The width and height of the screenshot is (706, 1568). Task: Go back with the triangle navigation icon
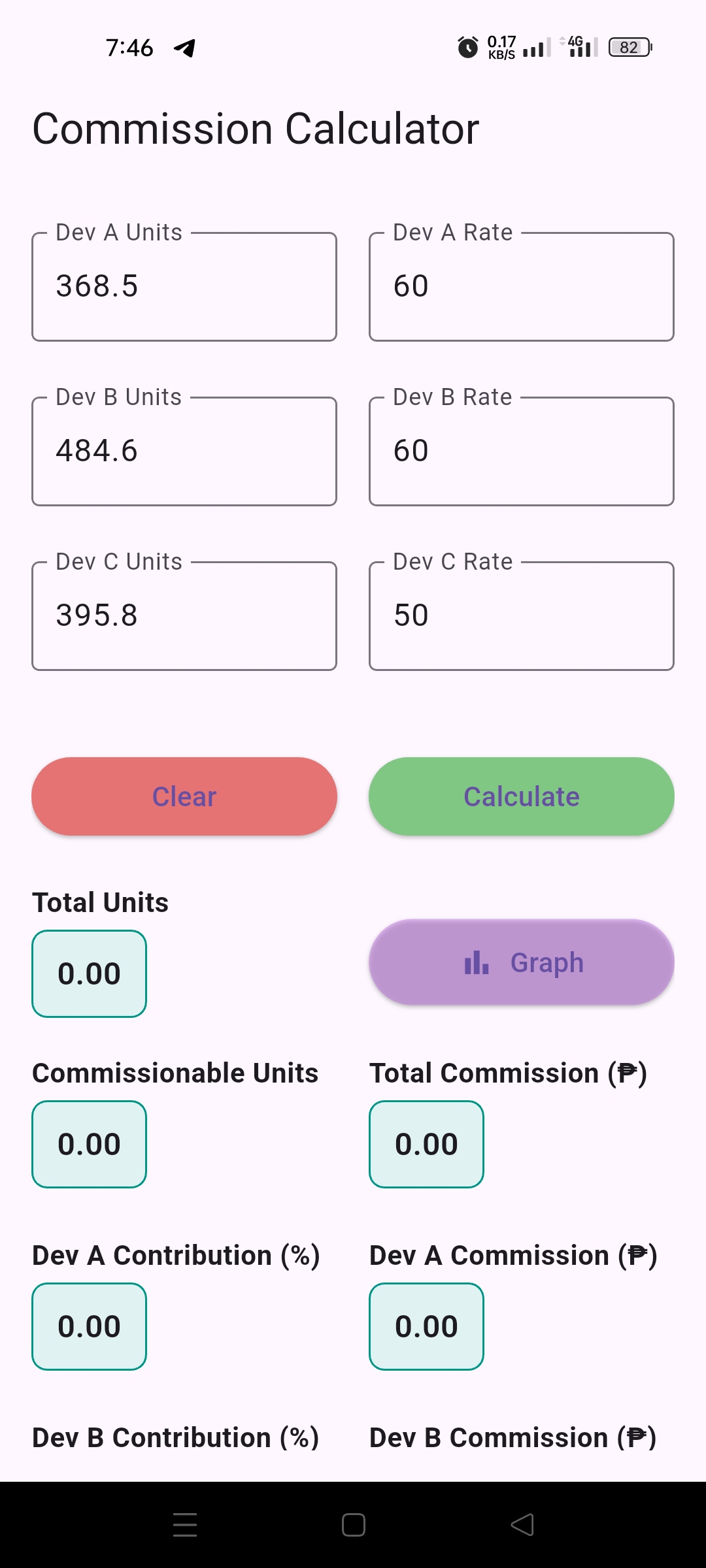pyautogui.click(x=522, y=1525)
